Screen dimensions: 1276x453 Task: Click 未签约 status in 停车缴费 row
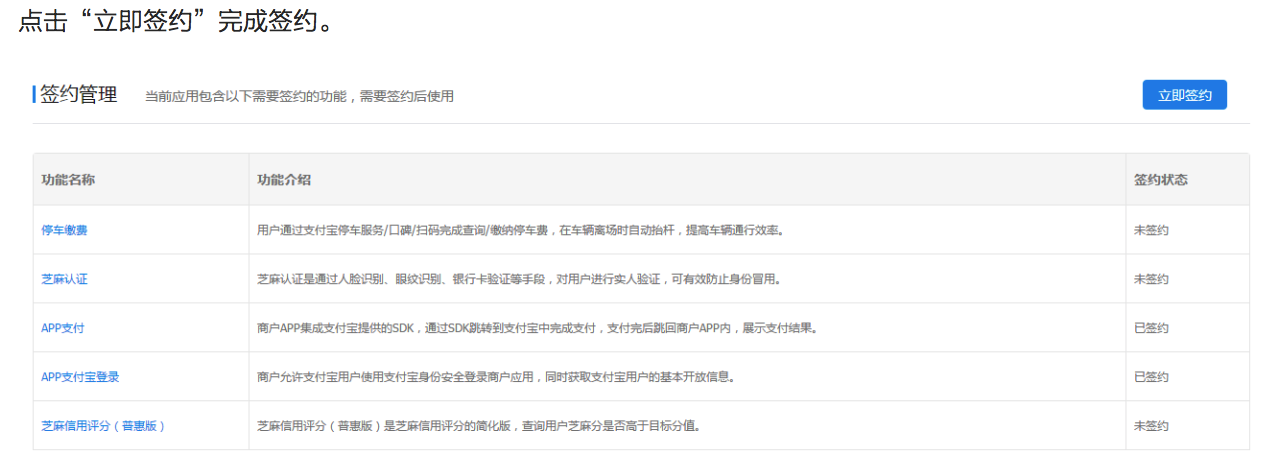coord(1151,230)
